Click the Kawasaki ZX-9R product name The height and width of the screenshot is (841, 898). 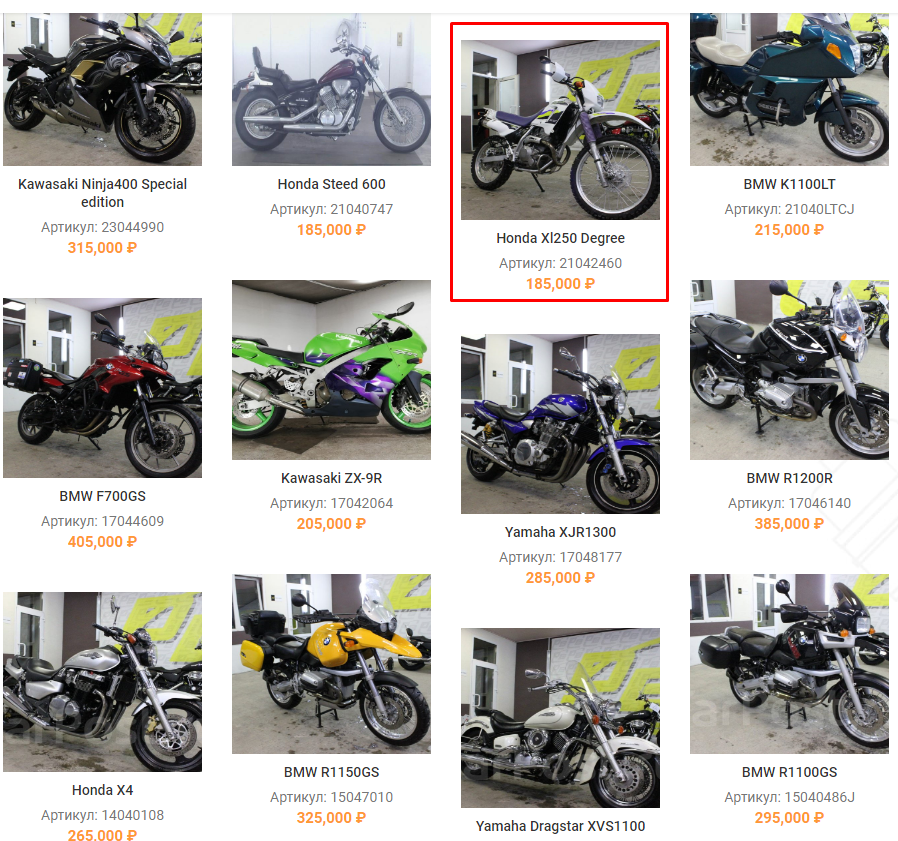[x=331, y=478]
